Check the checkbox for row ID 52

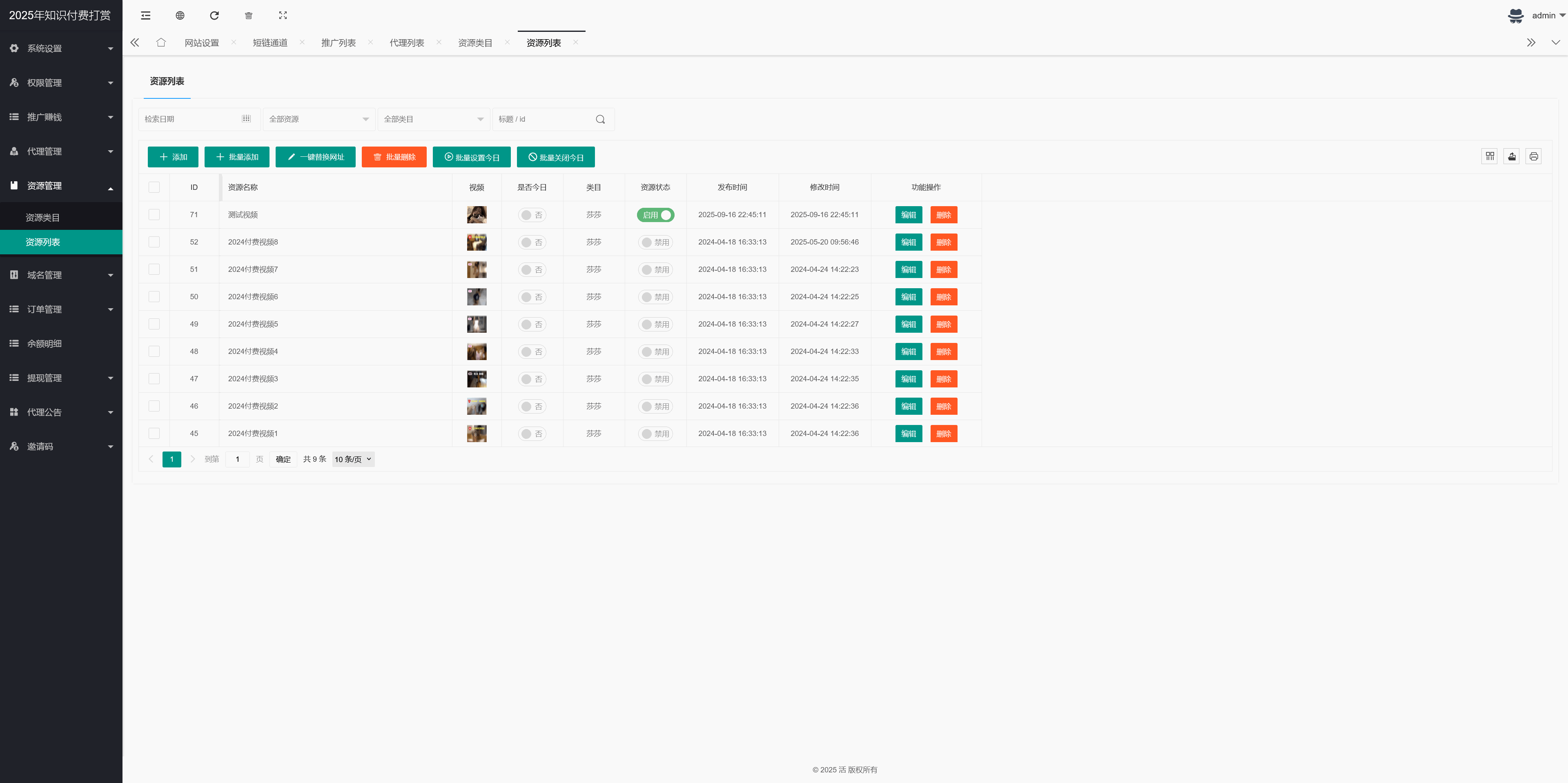click(x=154, y=242)
